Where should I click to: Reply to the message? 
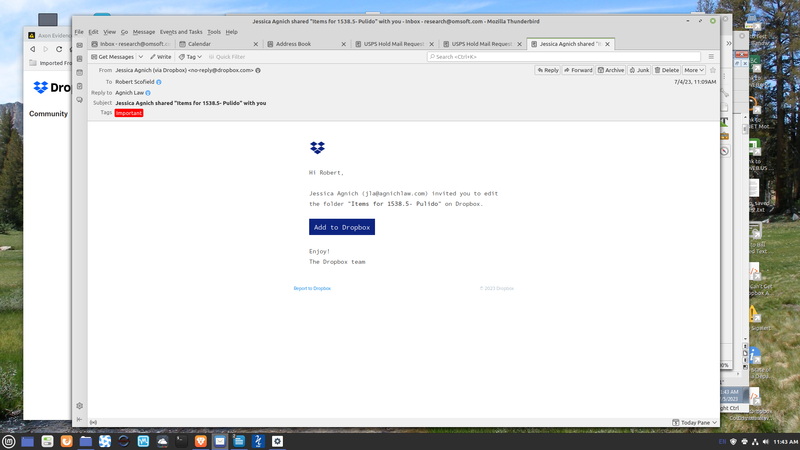(x=548, y=70)
